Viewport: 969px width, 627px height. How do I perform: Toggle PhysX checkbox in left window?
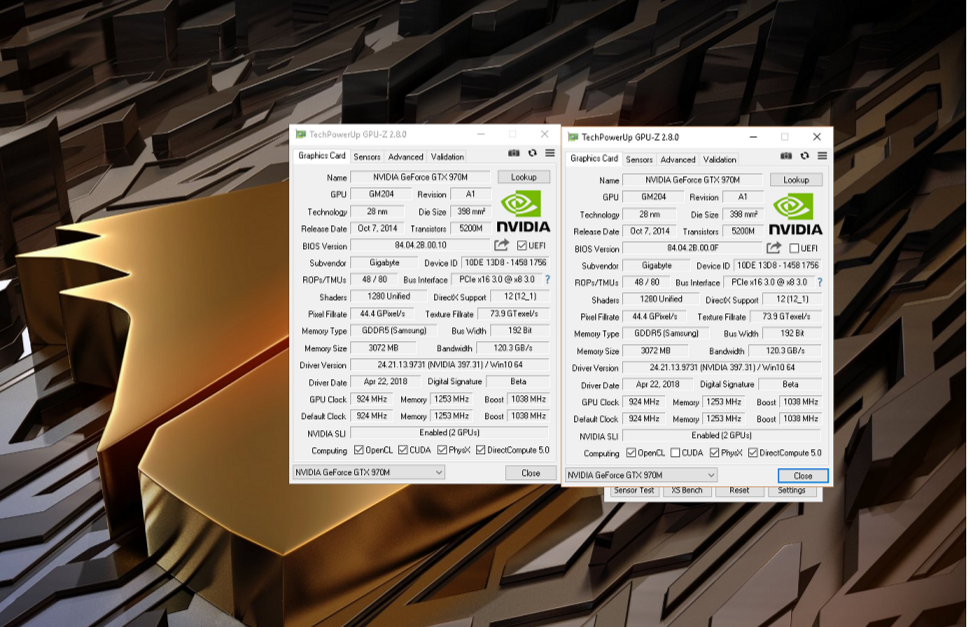(442, 450)
